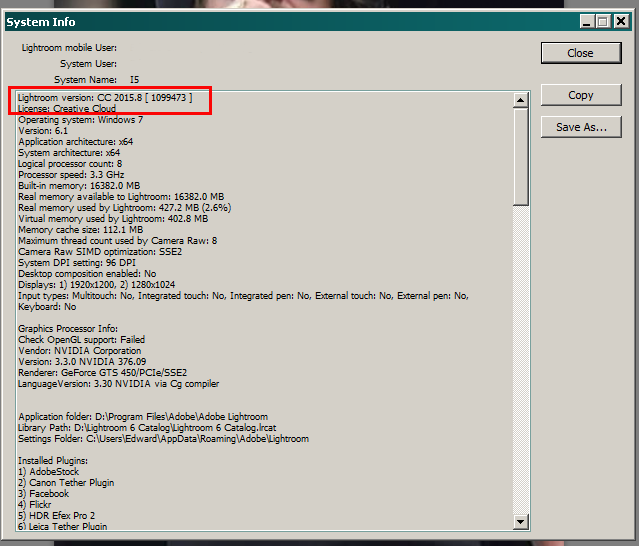Click the "Installed Plugins:" heading
The width and height of the screenshot is (639, 546).
point(53,461)
